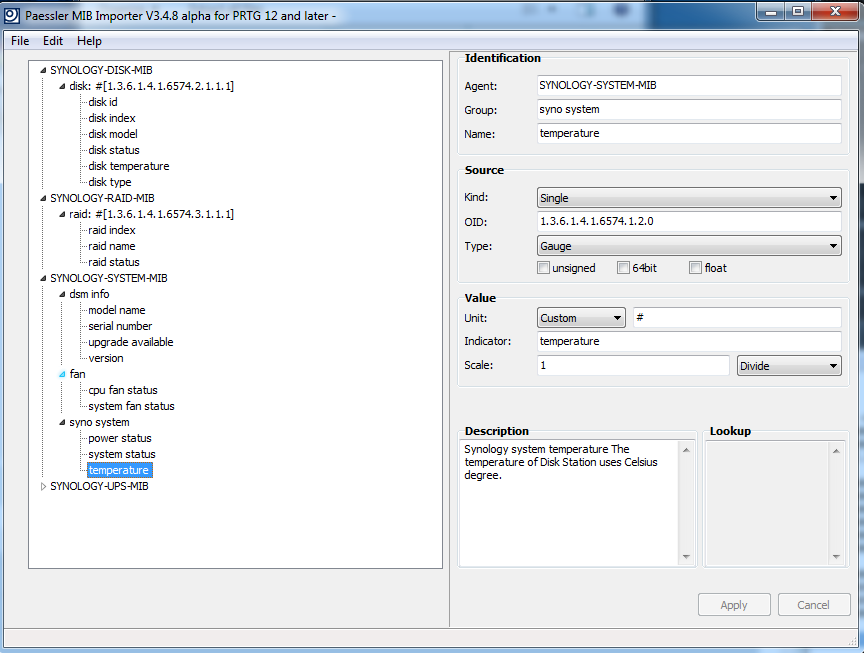This screenshot has height=653, width=864.
Task: Select the 'disk model' tree item
Action: click(x=113, y=134)
